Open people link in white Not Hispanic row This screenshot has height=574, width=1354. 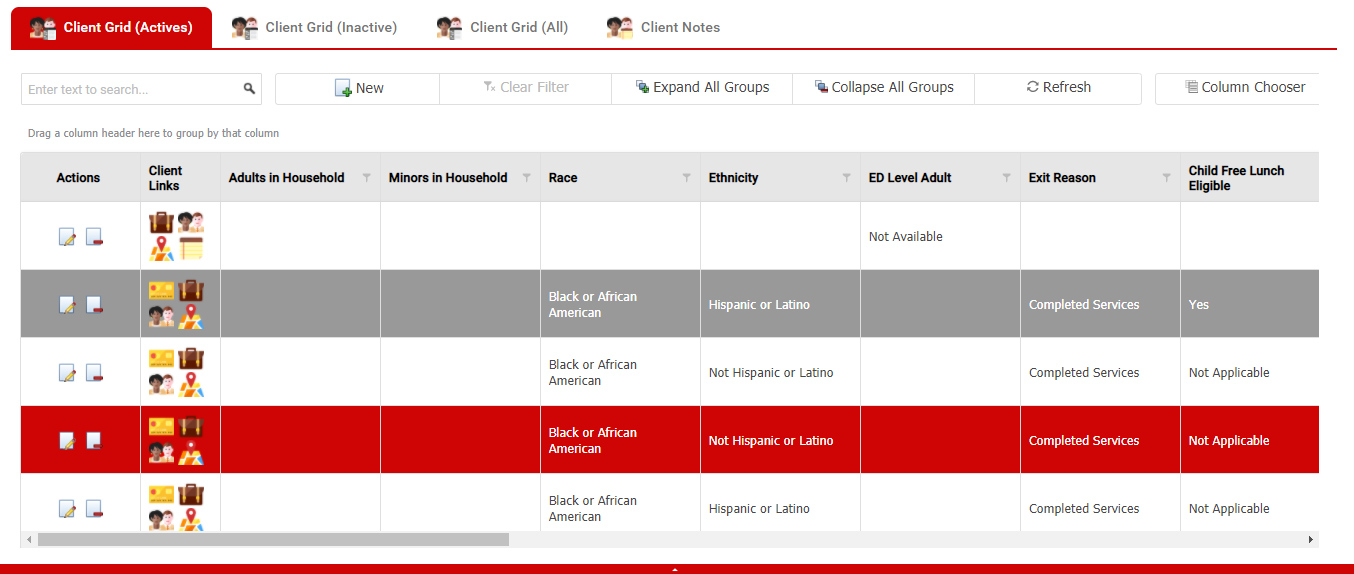pyautogui.click(x=162, y=385)
